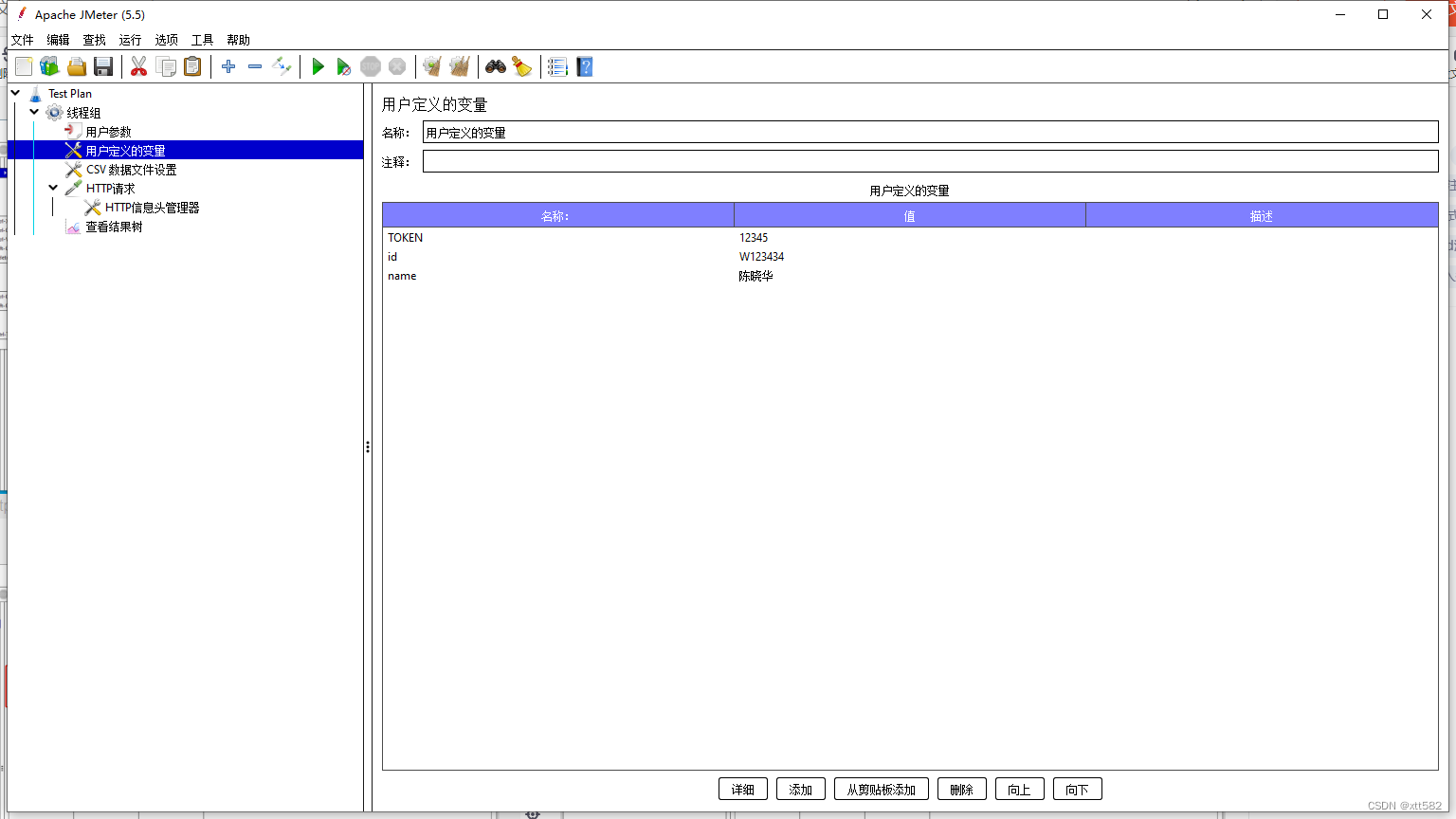Open the 帮助 menu
Image resolution: width=1456 pixels, height=819 pixels.
tap(239, 40)
